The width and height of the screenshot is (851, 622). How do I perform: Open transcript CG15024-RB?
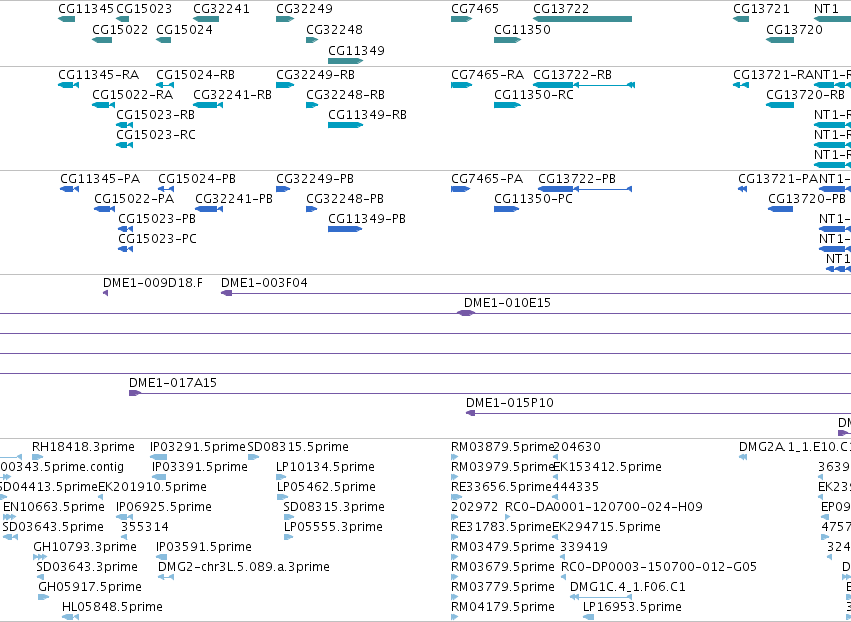195,75
